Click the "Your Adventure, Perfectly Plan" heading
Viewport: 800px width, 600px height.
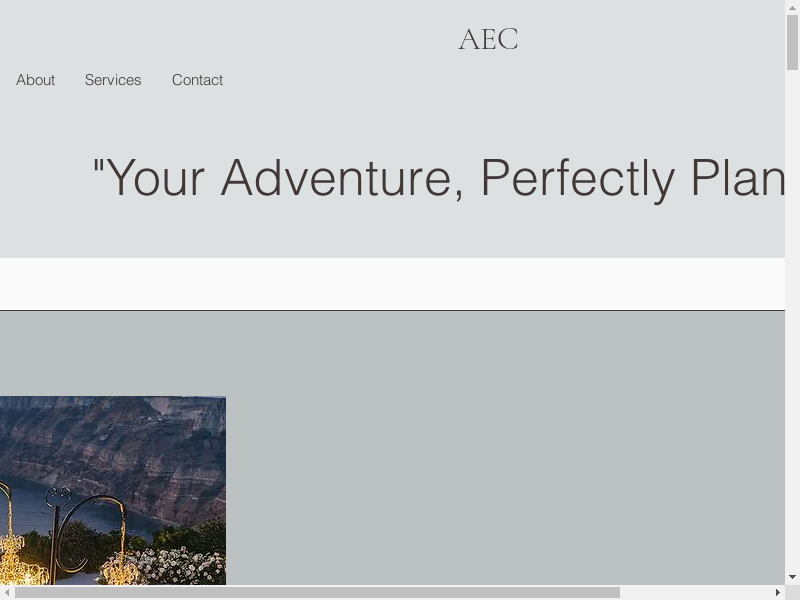coord(438,178)
